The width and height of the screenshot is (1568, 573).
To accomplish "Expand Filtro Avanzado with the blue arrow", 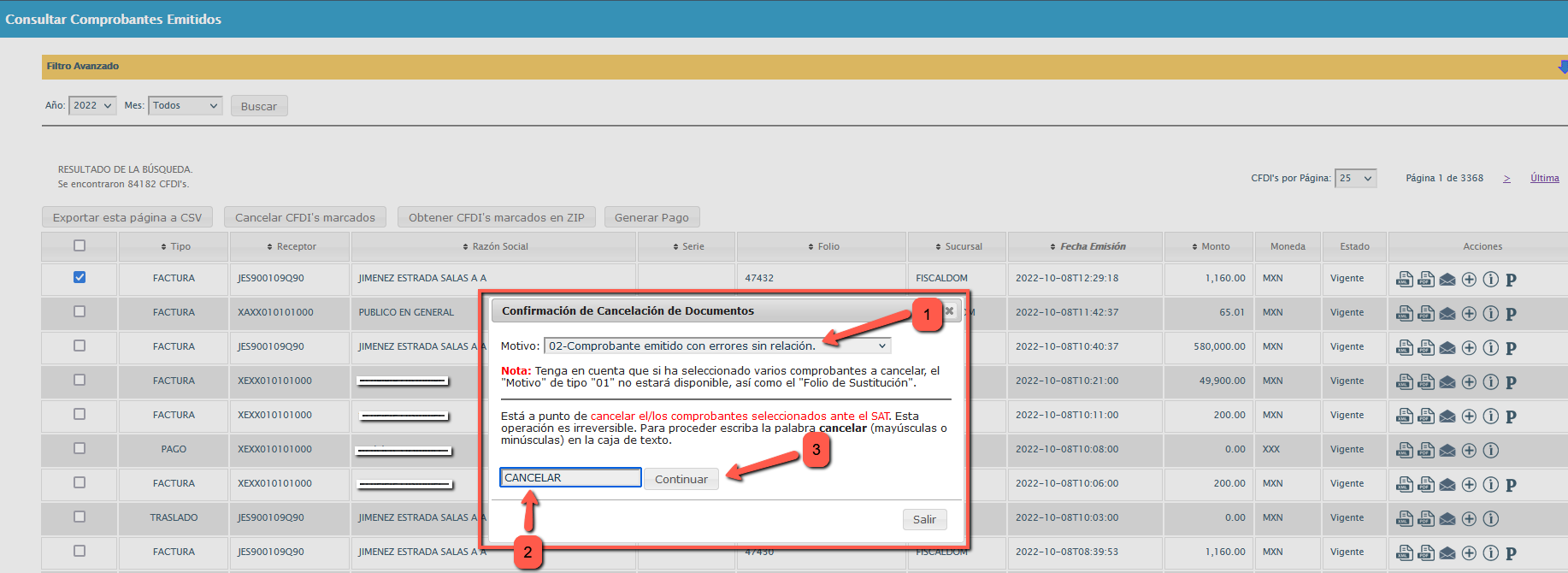I will [x=1562, y=67].
